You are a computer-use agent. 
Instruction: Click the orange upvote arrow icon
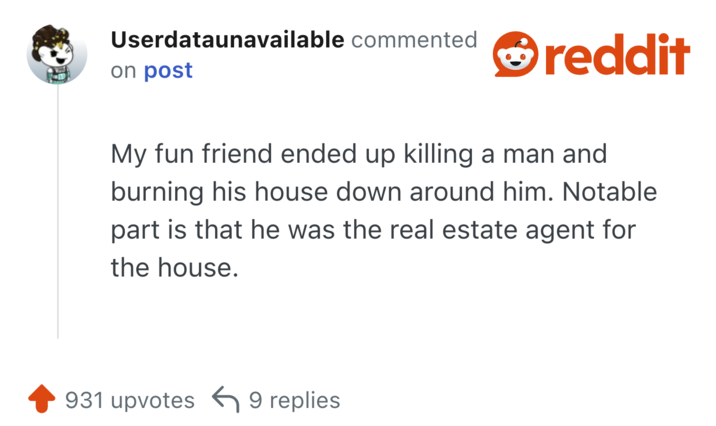click(43, 400)
